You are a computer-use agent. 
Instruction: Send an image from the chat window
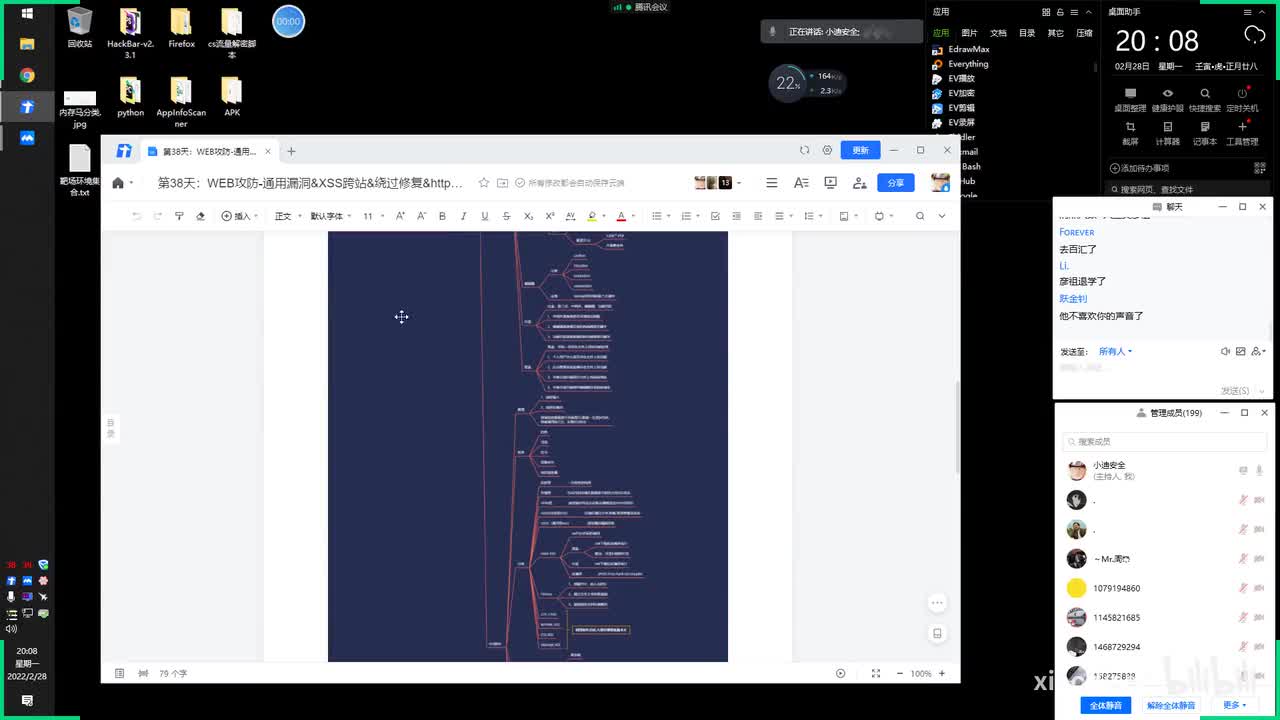pos(1241,351)
